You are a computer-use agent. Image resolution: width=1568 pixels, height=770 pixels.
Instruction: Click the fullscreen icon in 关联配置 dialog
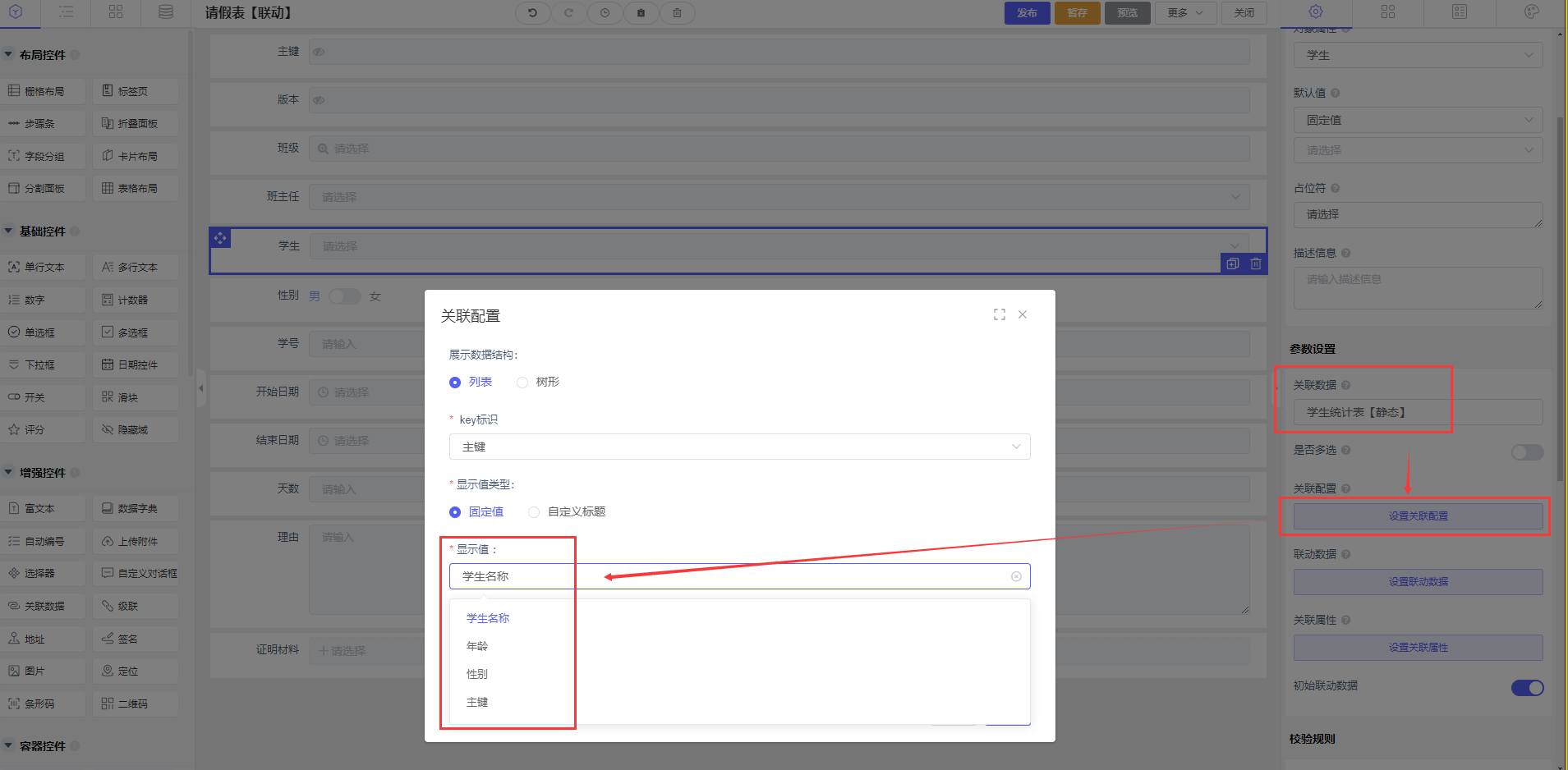pos(1000,314)
